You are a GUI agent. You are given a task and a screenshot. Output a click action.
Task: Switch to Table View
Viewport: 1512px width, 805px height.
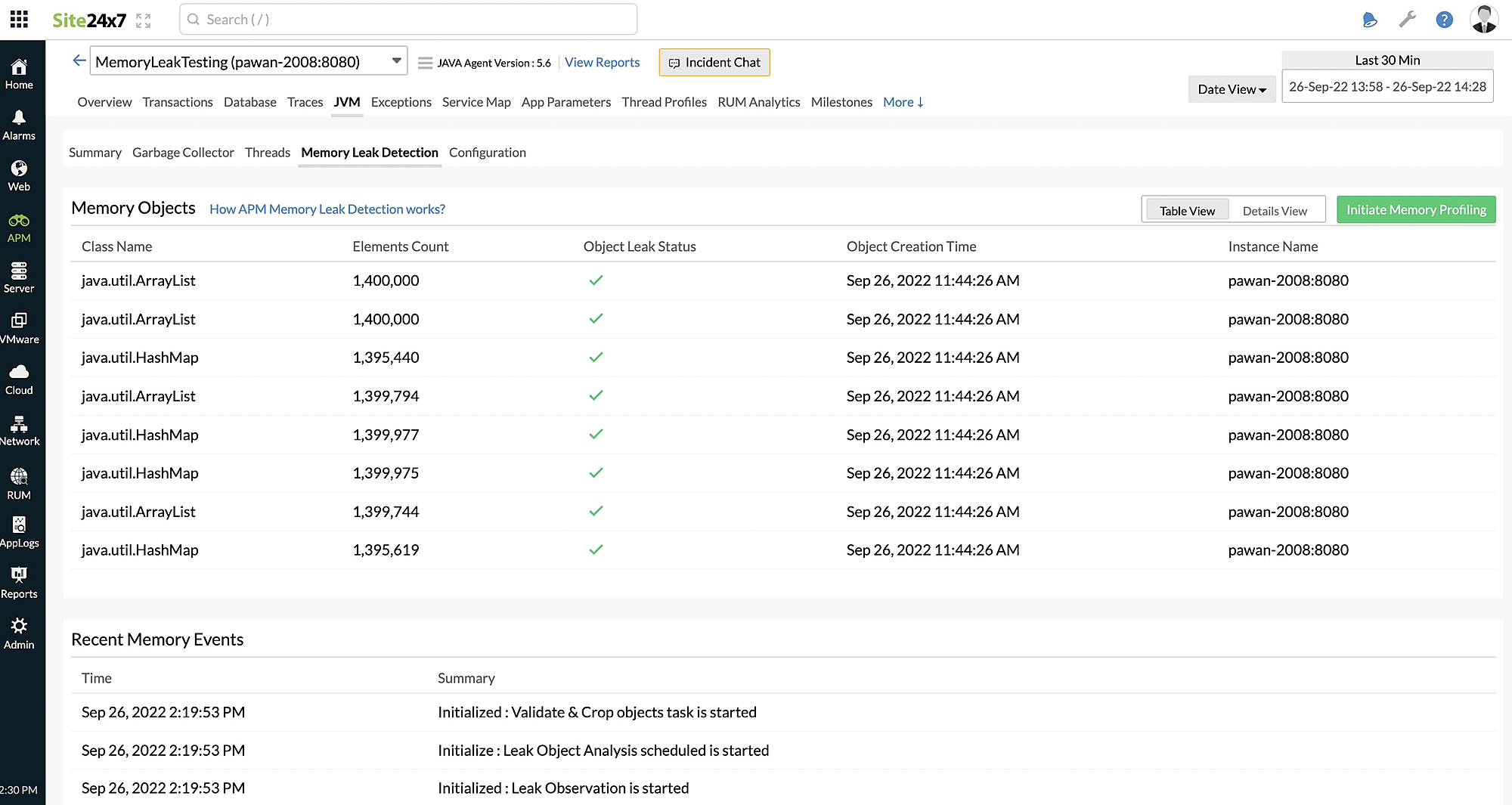pyautogui.click(x=1187, y=211)
